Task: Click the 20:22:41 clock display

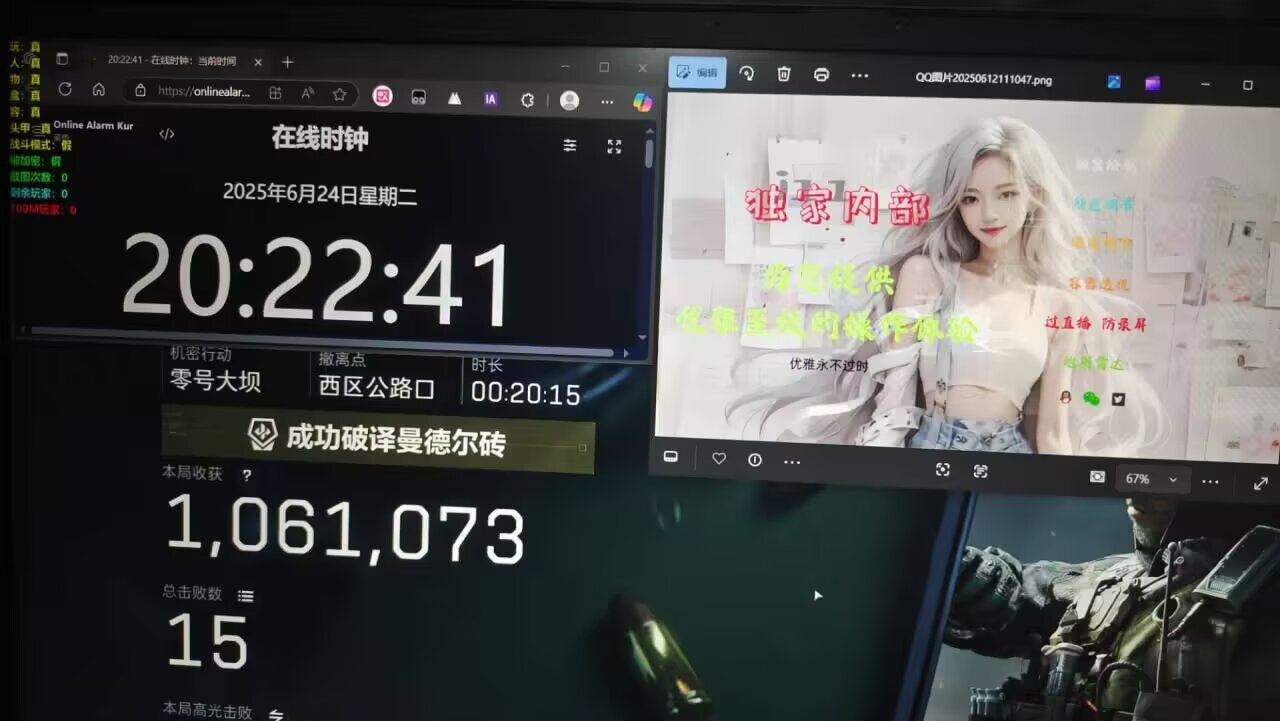Action: click(x=318, y=279)
